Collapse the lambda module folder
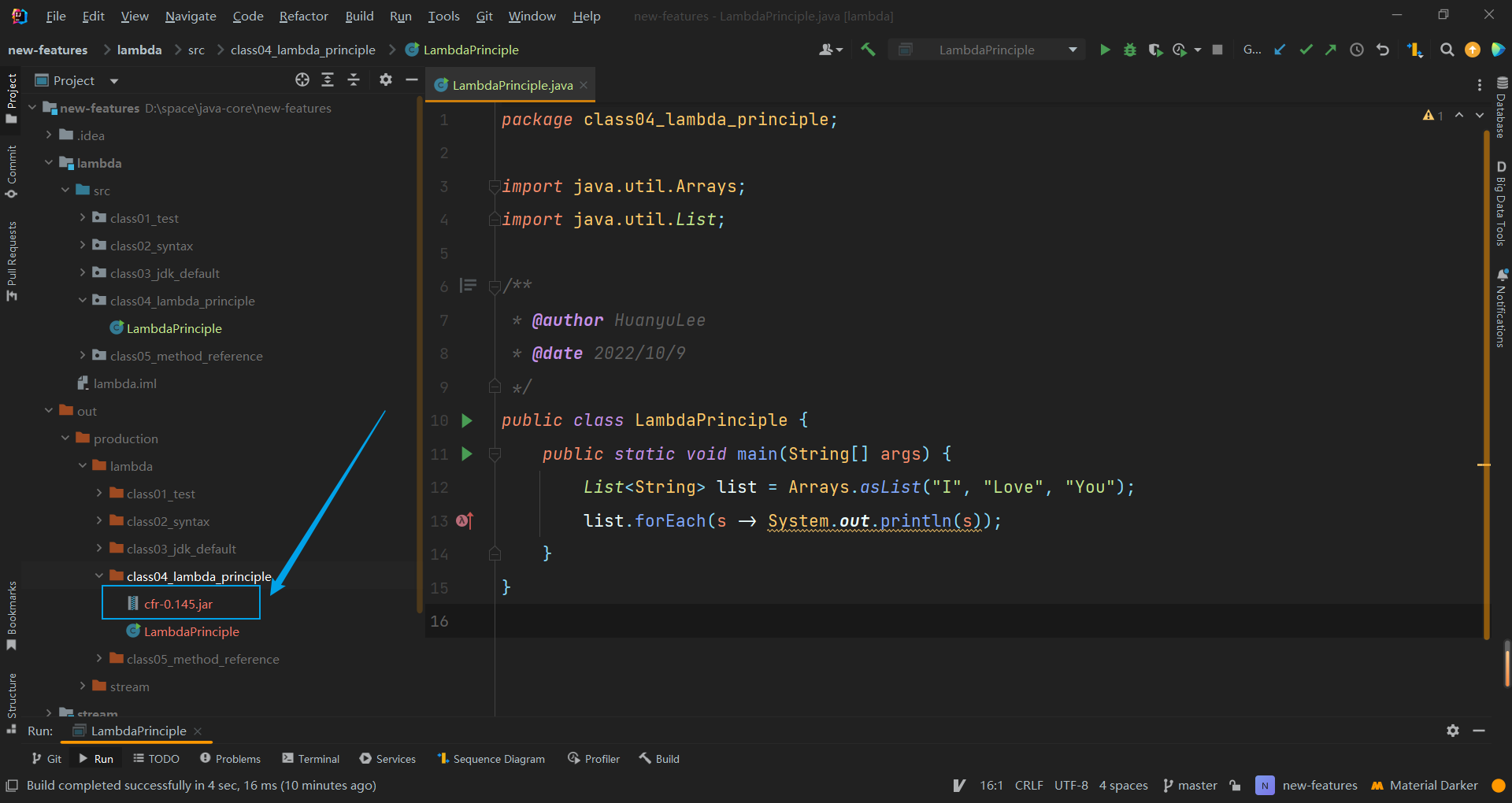Screen dimensions: 1512x803 [49, 162]
